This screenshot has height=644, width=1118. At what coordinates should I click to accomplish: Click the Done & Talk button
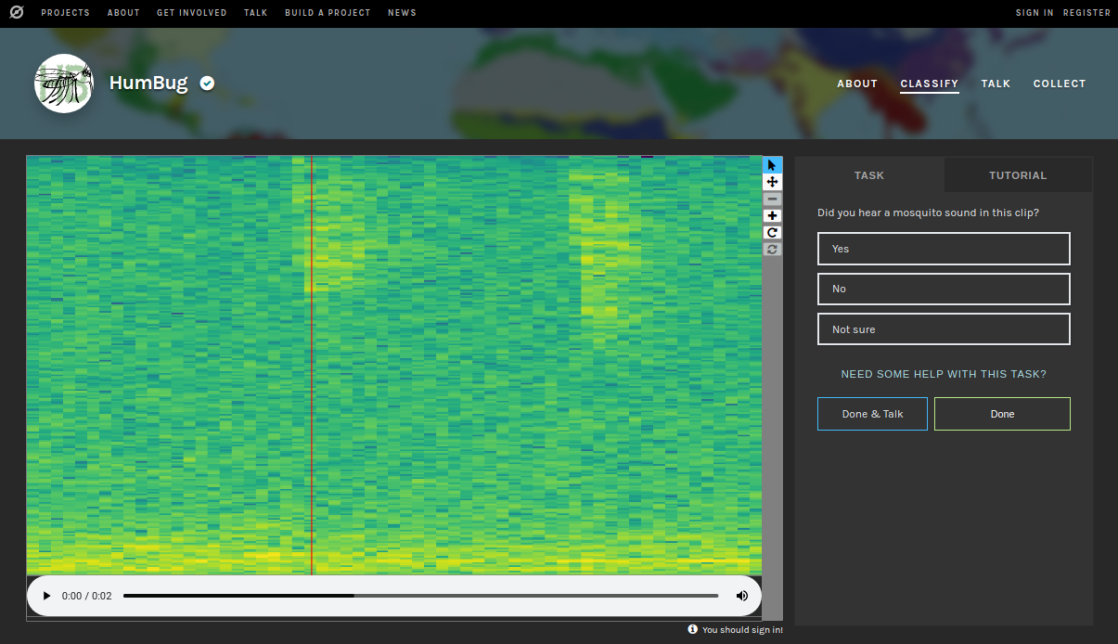(x=872, y=414)
